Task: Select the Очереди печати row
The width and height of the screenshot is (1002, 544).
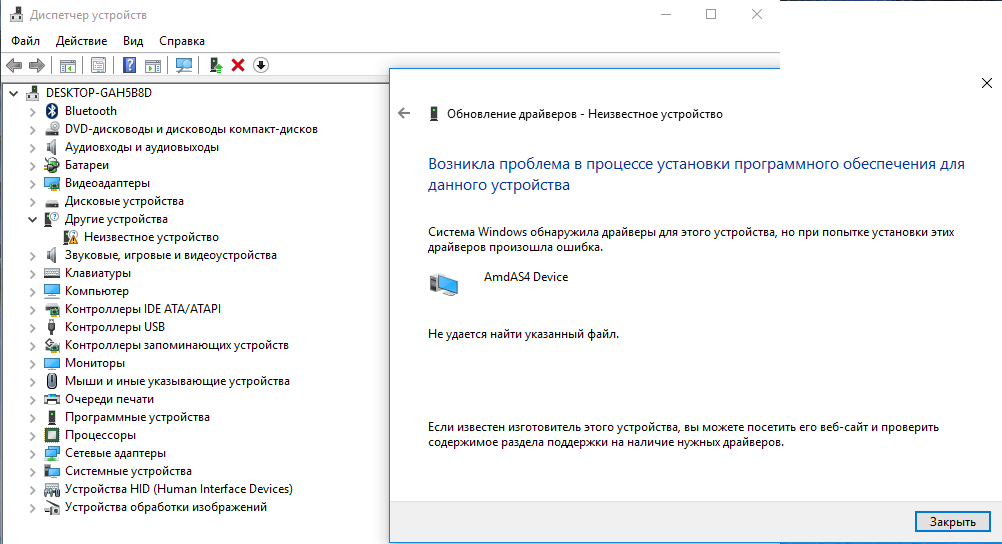Action: coord(109,399)
